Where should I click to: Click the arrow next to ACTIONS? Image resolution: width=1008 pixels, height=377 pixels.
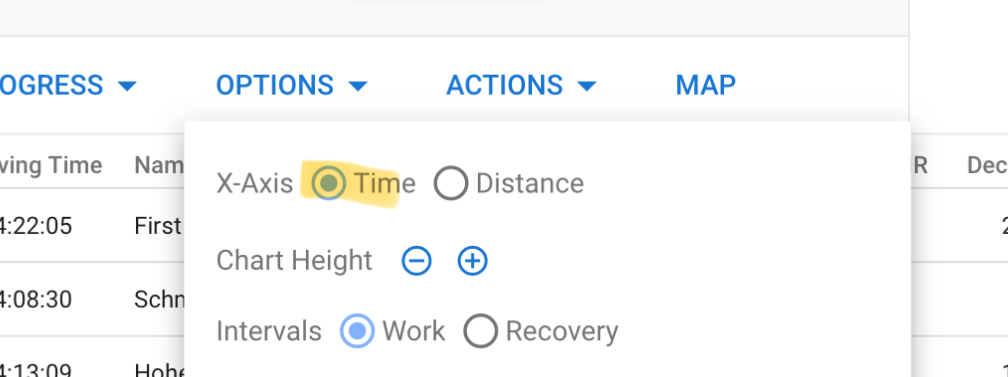point(587,86)
